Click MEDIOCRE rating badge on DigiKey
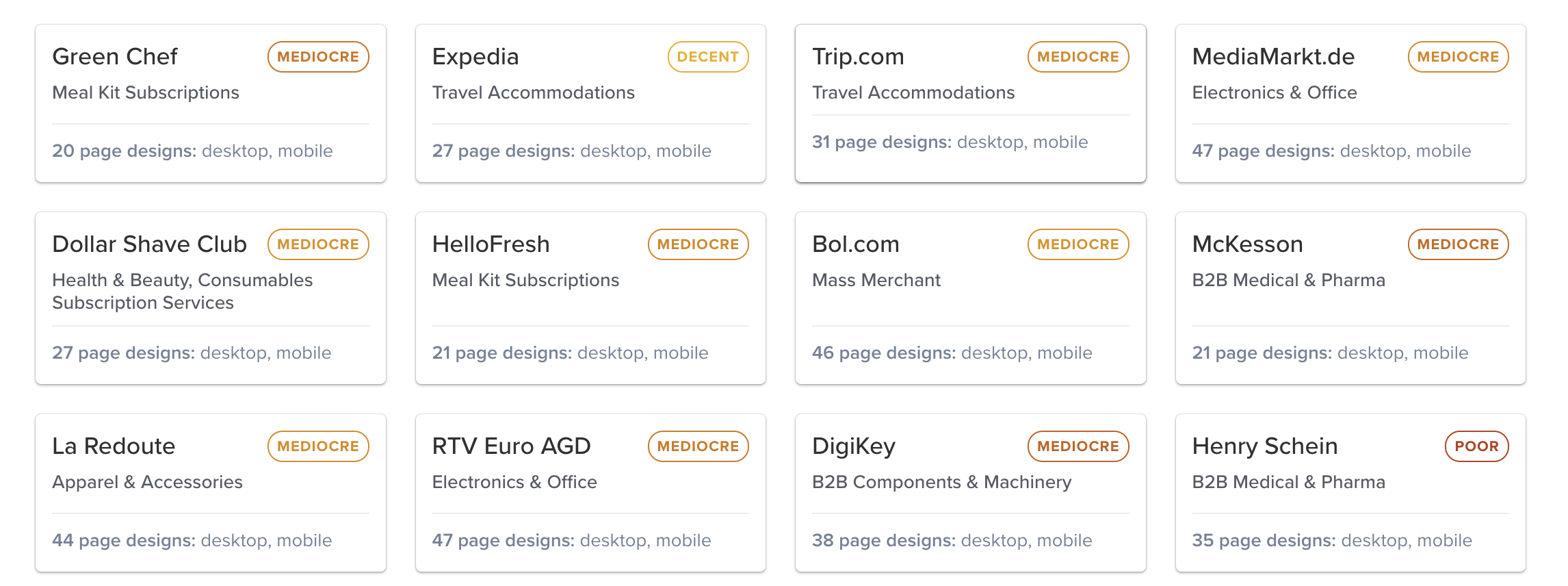 click(x=1077, y=446)
